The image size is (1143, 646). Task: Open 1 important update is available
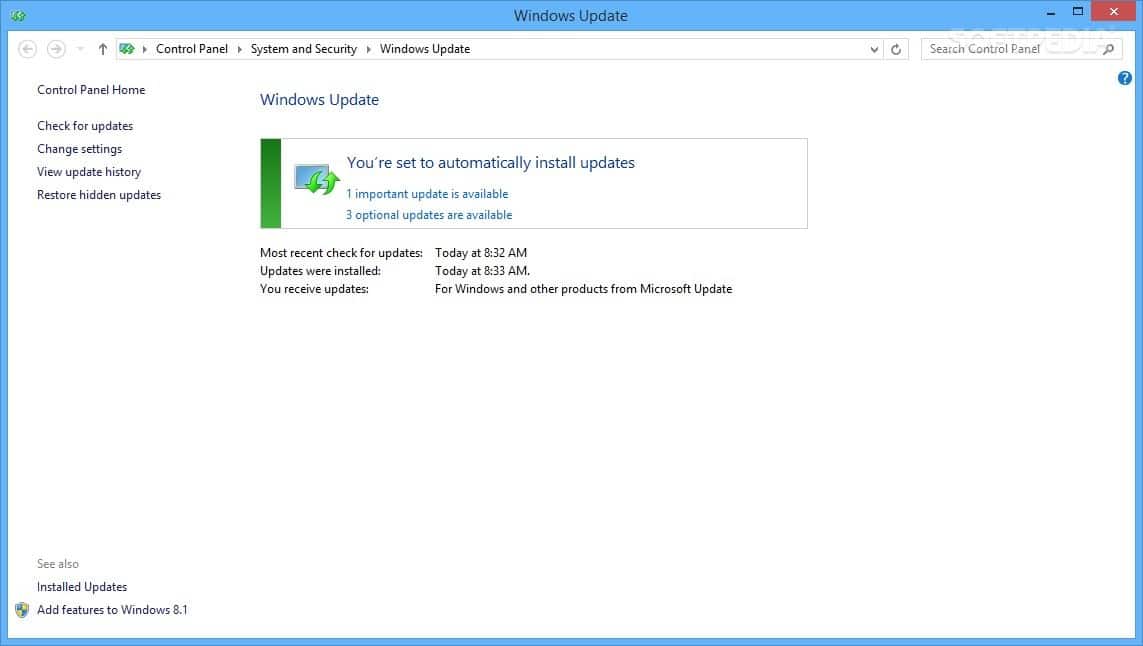427,194
